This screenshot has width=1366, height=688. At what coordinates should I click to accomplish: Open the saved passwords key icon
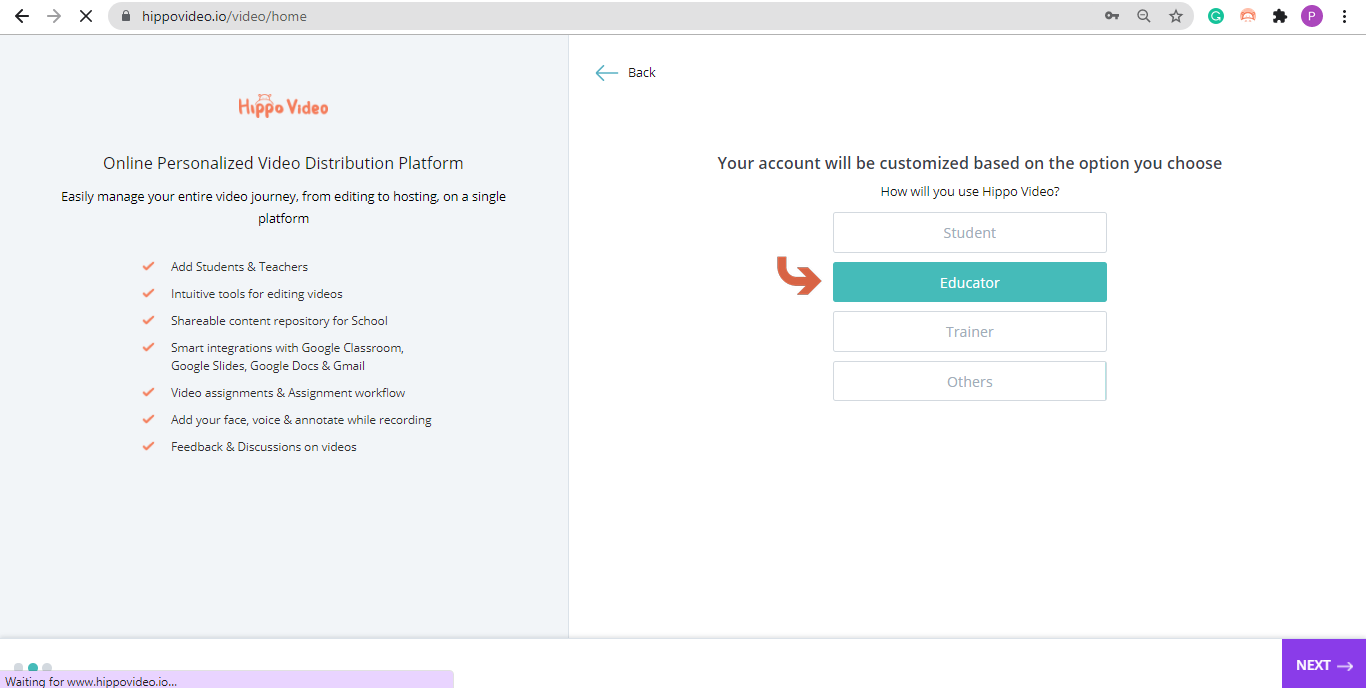point(1112,16)
